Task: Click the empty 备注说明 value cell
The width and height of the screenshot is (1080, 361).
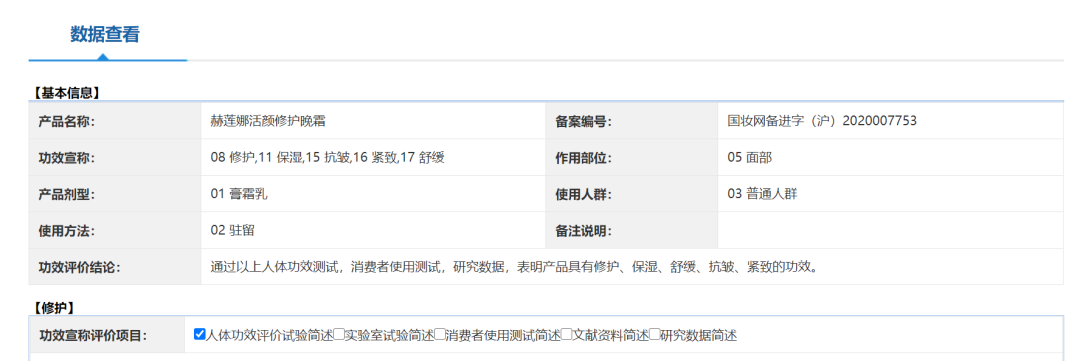Action: [x=891, y=231]
